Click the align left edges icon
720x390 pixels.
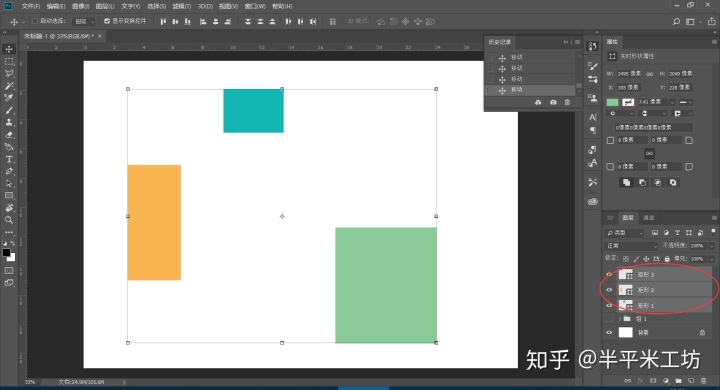coord(203,22)
